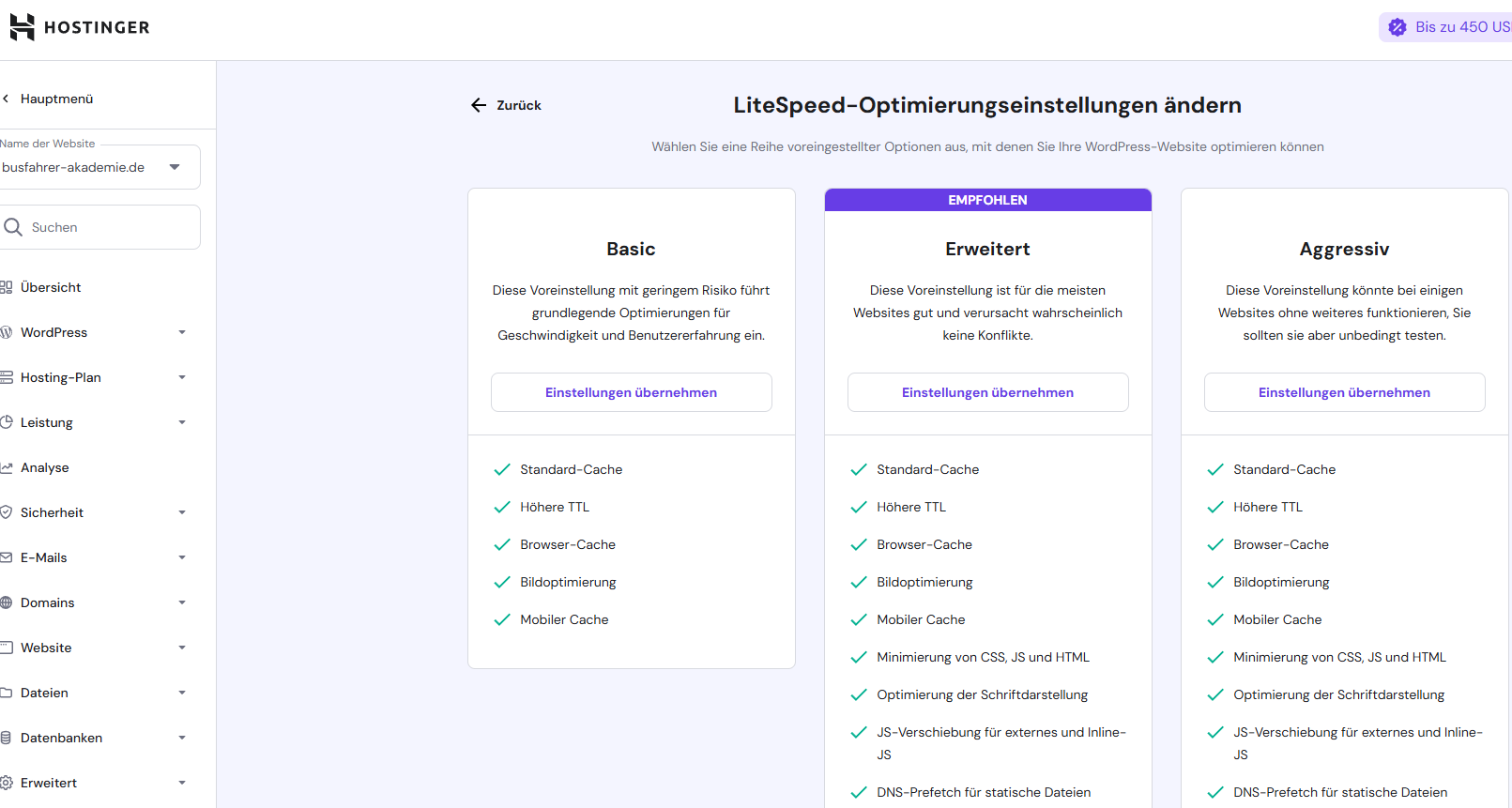Expand the Dateien menu arrow
The width and height of the screenshot is (1512, 808).
[x=182, y=693]
